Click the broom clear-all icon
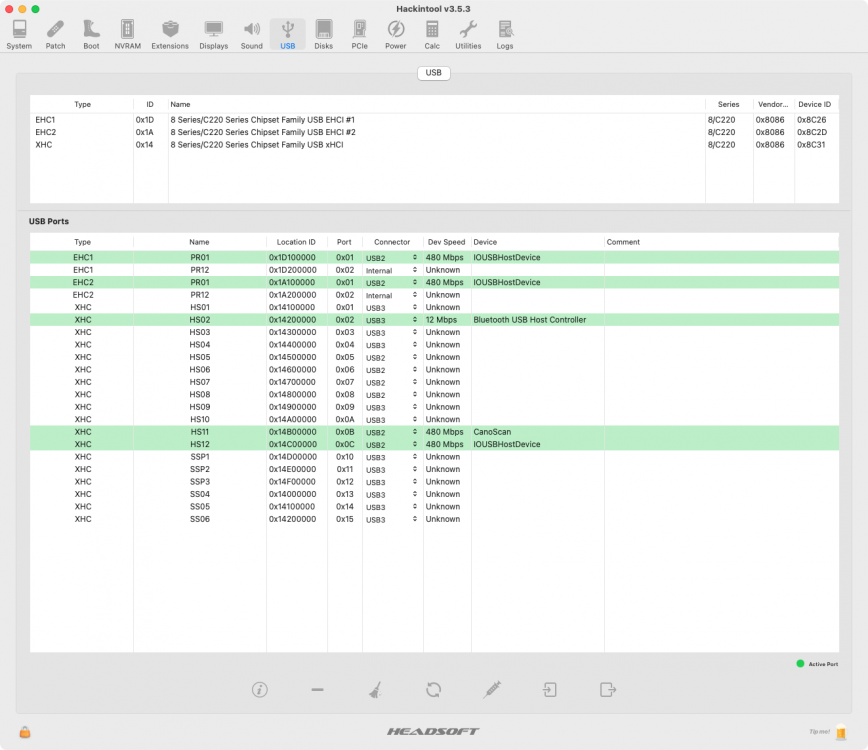Image resolution: width=868 pixels, height=750 pixels. (x=376, y=690)
